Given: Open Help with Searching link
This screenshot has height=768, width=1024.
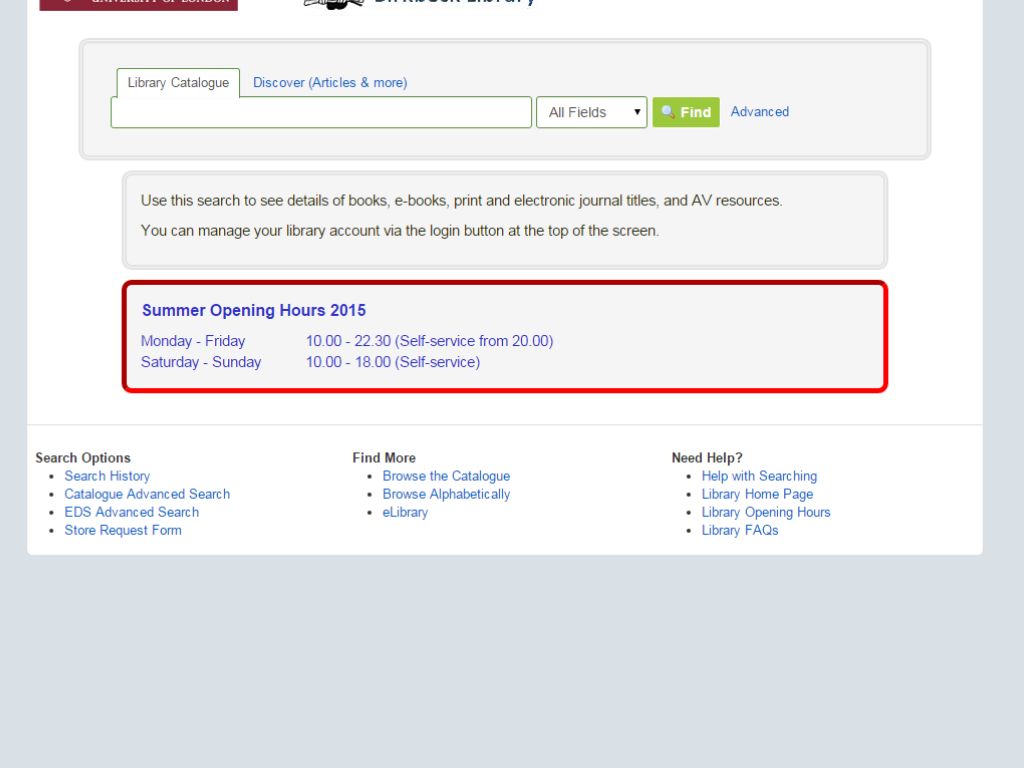Looking at the screenshot, I should pyautogui.click(x=759, y=476).
